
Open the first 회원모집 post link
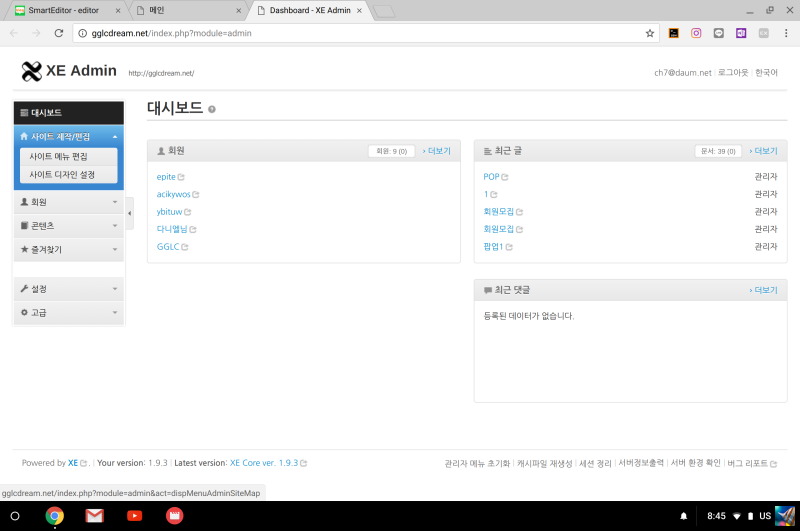tap(498, 212)
